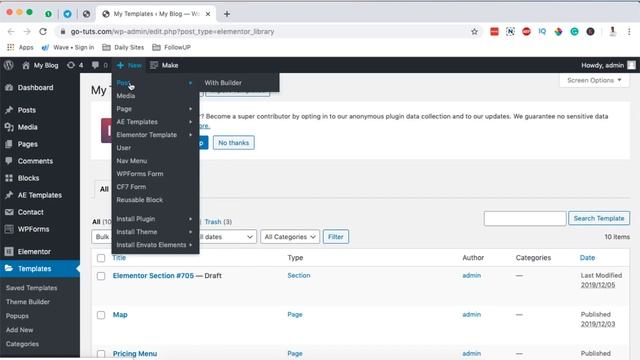Open the Map template link
Image resolution: width=640 pixels, height=360 pixels.
click(x=120, y=315)
